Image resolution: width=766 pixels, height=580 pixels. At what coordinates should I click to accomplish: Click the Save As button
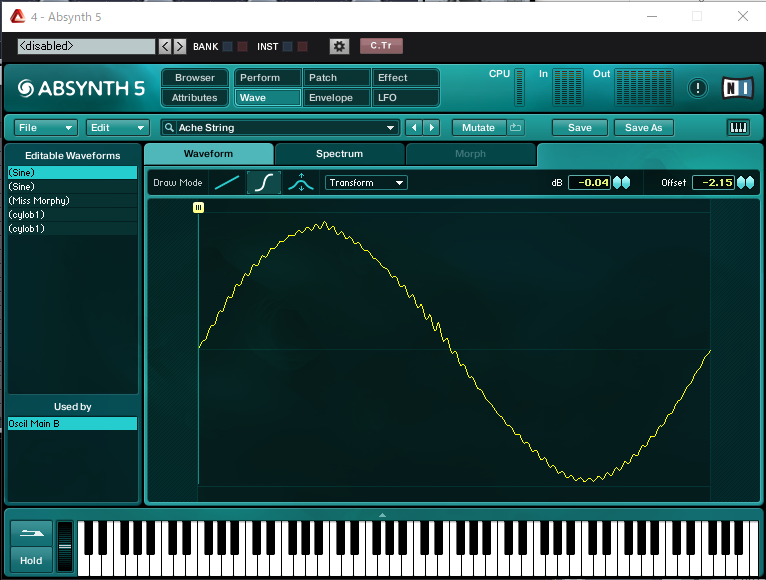coord(644,128)
